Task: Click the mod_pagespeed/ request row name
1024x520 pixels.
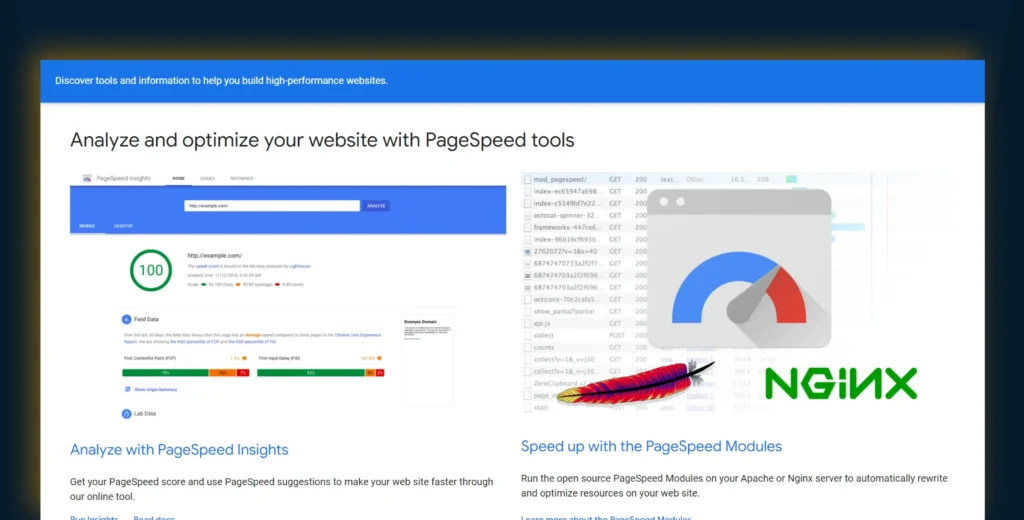Action: point(560,180)
